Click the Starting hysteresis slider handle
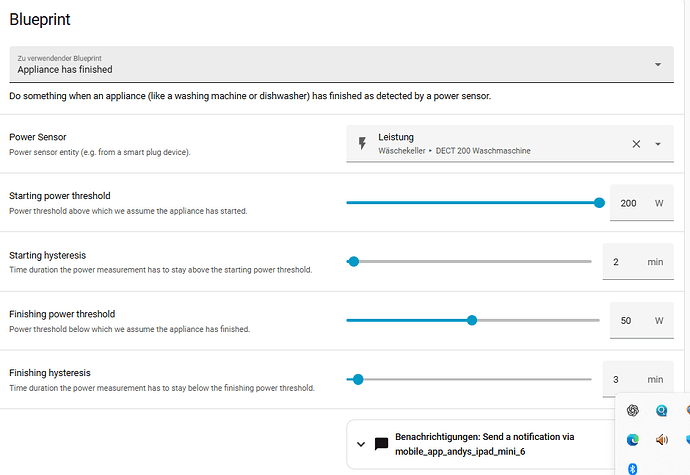Image resolution: width=690 pixels, height=475 pixels. click(353, 262)
